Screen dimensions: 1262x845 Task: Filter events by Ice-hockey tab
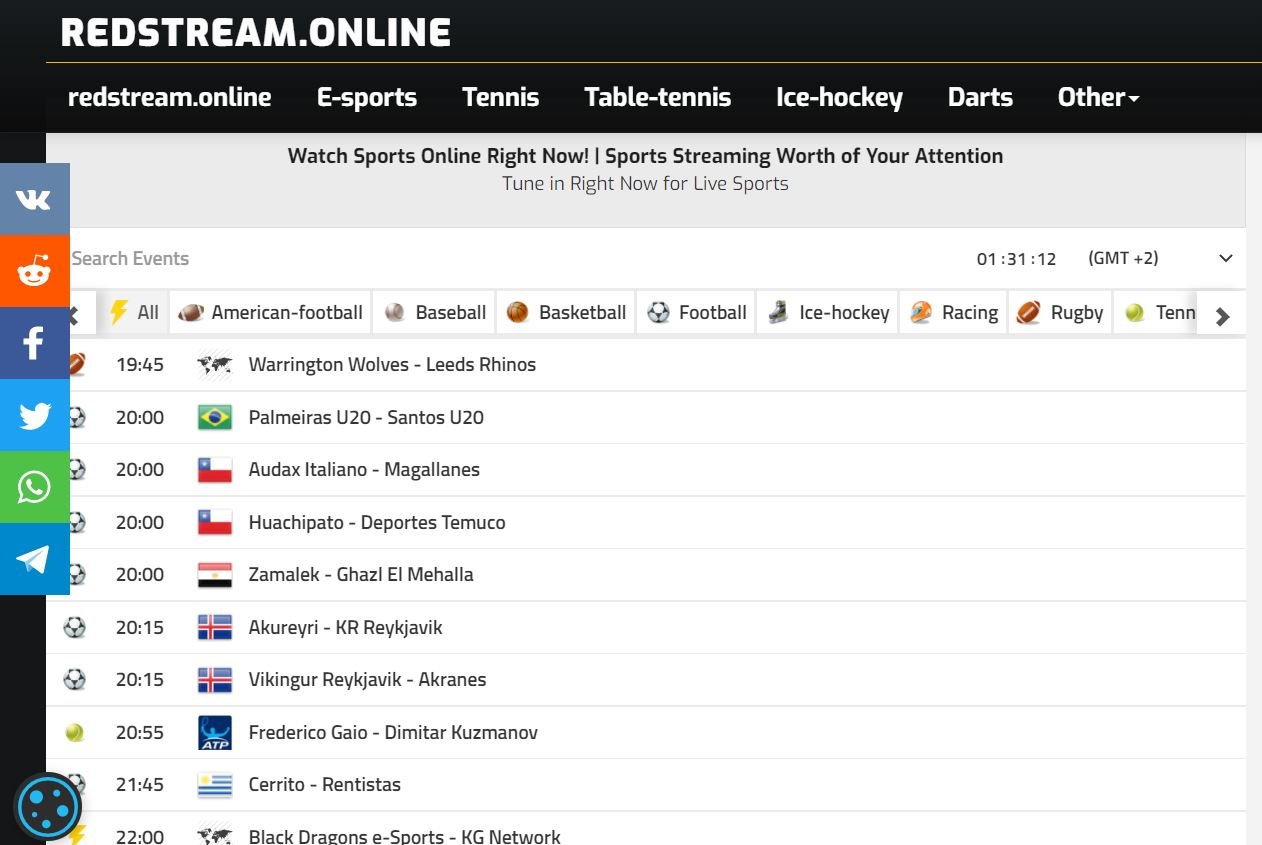[x=828, y=312]
